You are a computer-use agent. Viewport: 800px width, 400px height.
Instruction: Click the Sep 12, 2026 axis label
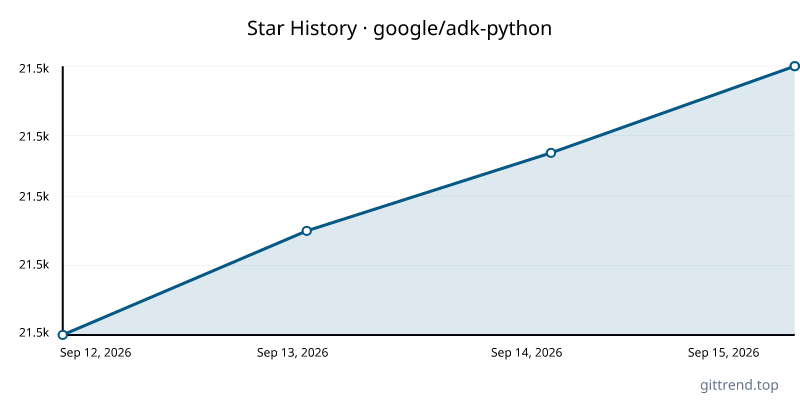pyautogui.click(x=95, y=353)
